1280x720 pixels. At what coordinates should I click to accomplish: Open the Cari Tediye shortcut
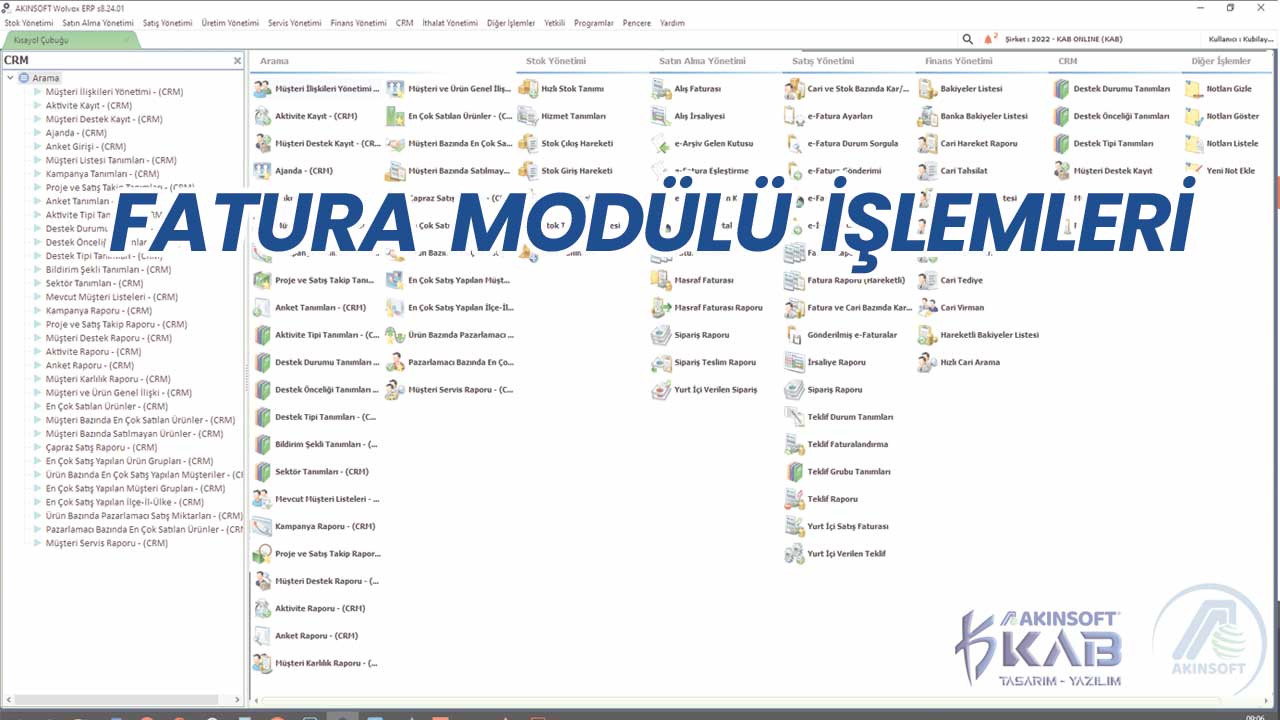tap(951, 280)
